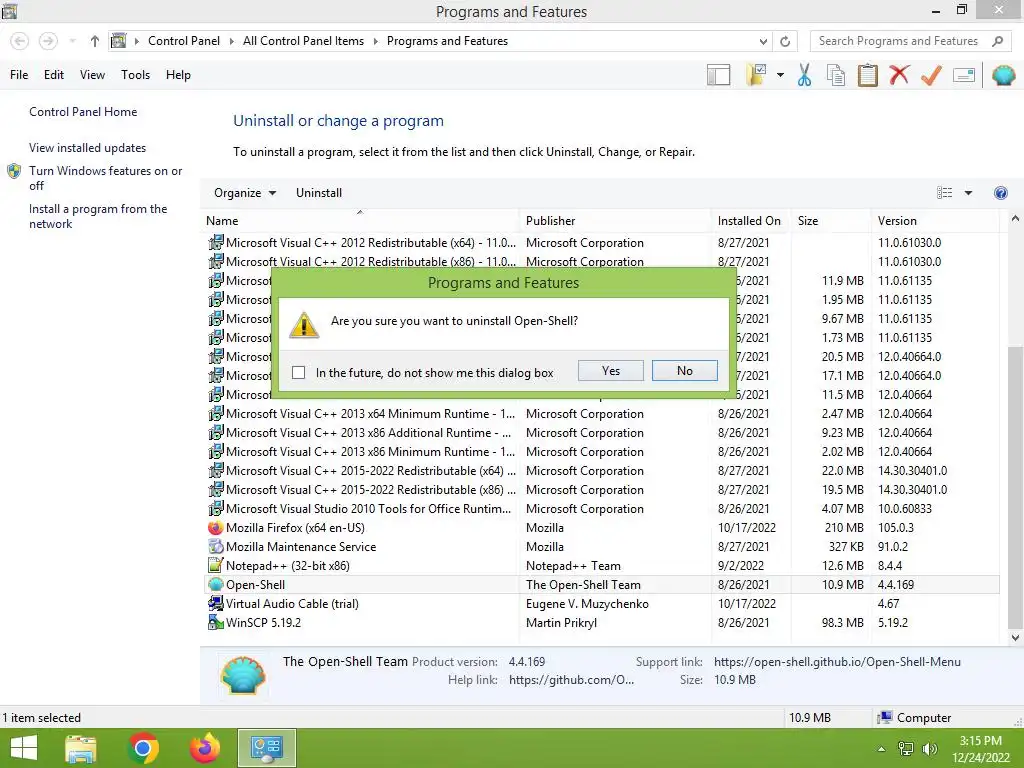Toggle the navigation pane toolbar icon
Screen dimensions: 1024x768
pyautogui.click(x=718, y=75)
